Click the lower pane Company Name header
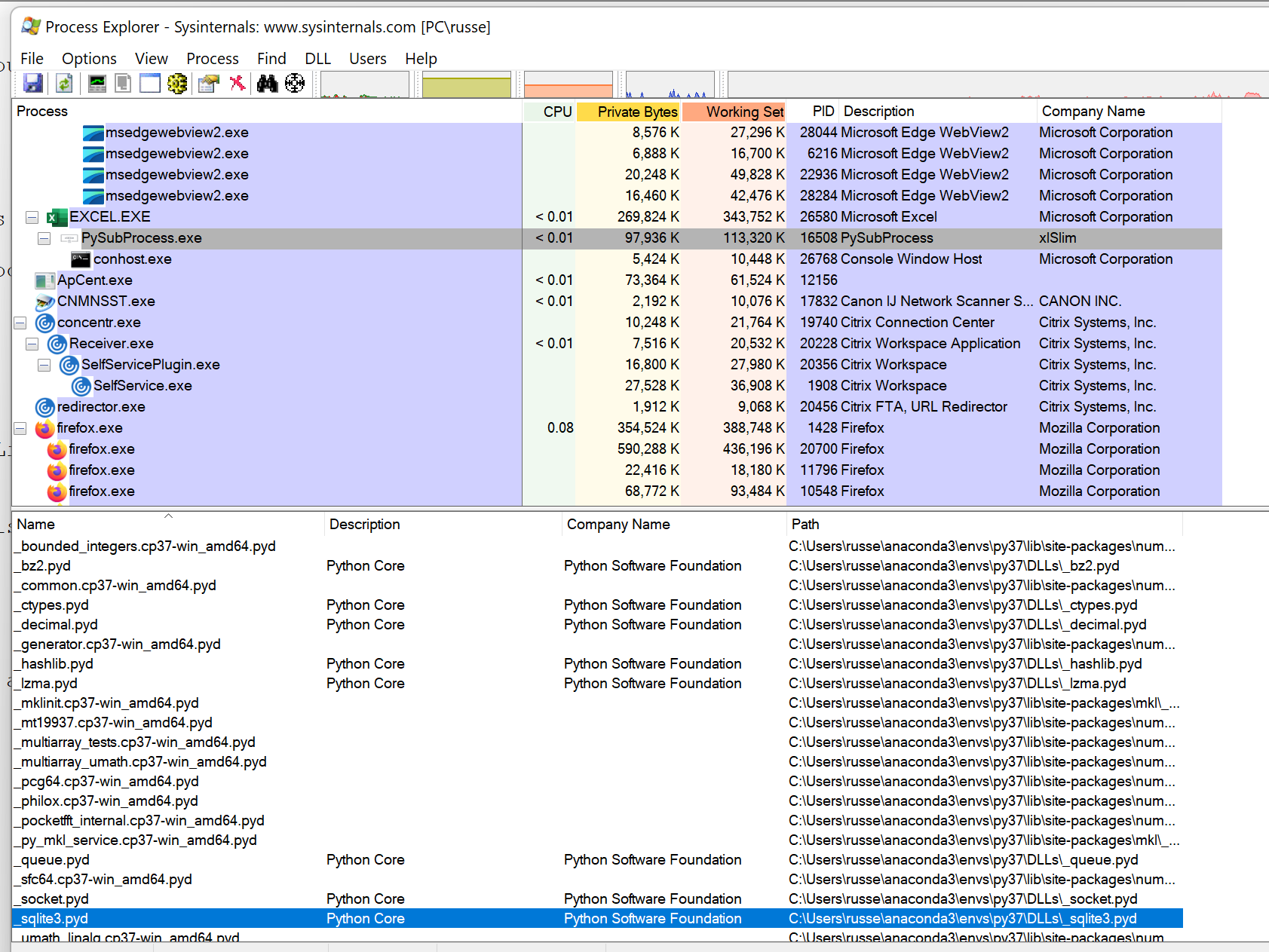This screenshot has width=1269, height=952. pyautogui.click(x=674, y=525)
